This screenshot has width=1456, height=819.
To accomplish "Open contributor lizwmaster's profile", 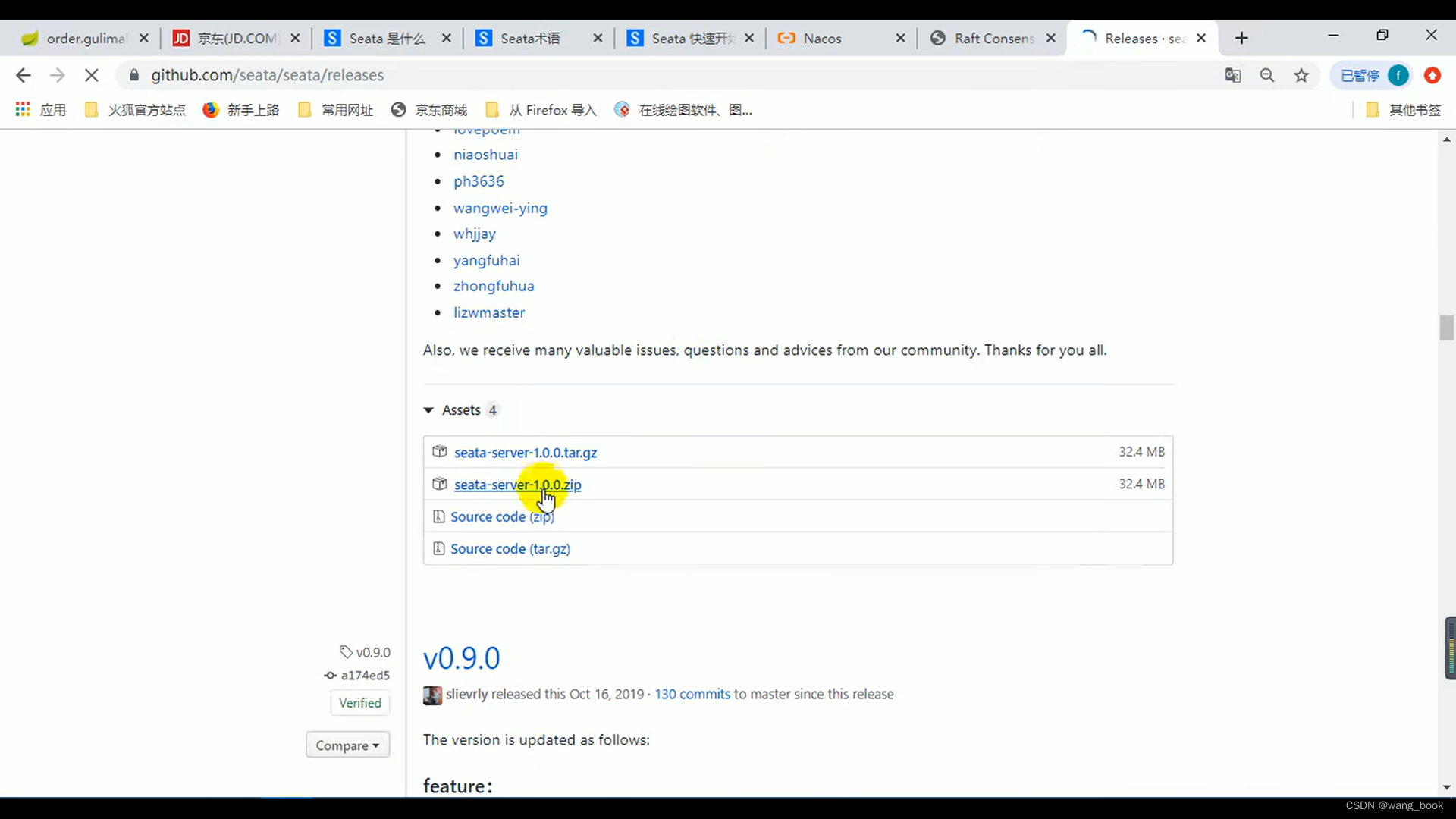I will pos(489,312).
